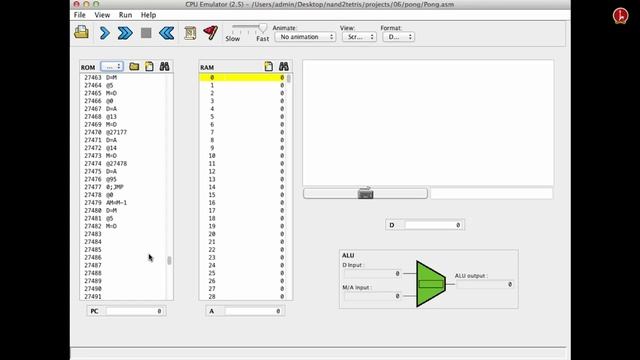Select ROM row 27466 @0

click(123, 101)
